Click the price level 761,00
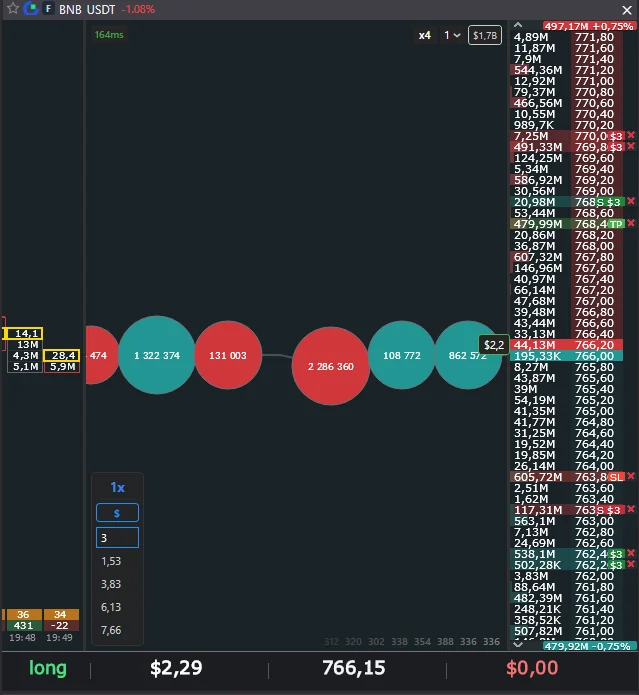Viewport: 639px width, 695px height. click(x=595, y=631)
